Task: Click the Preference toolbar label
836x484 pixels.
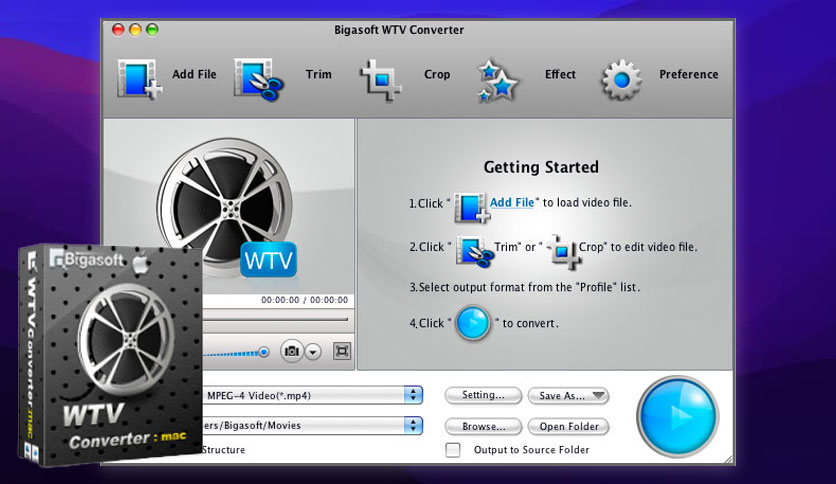Action: point(688,75)
